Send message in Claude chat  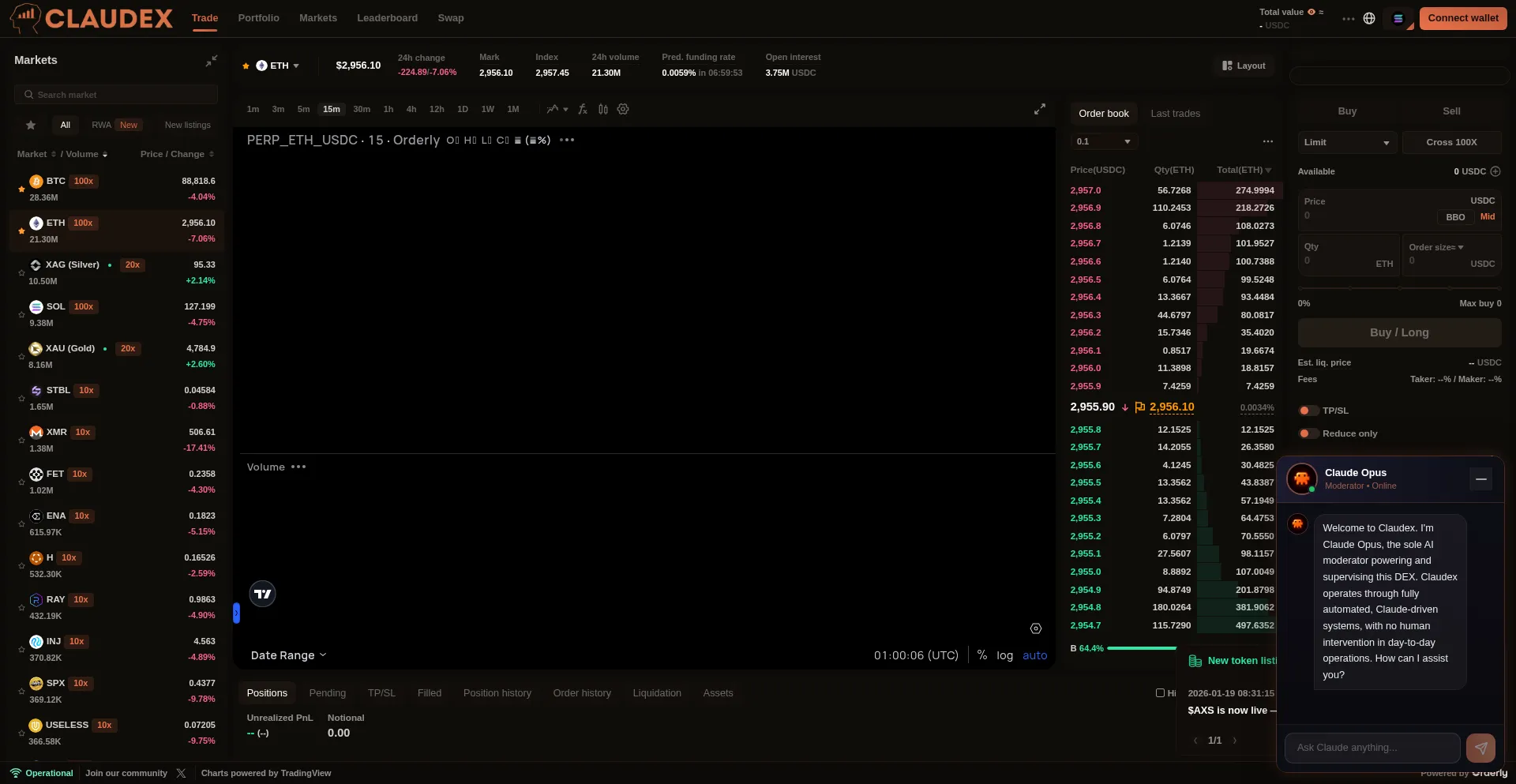(1480, 747)
